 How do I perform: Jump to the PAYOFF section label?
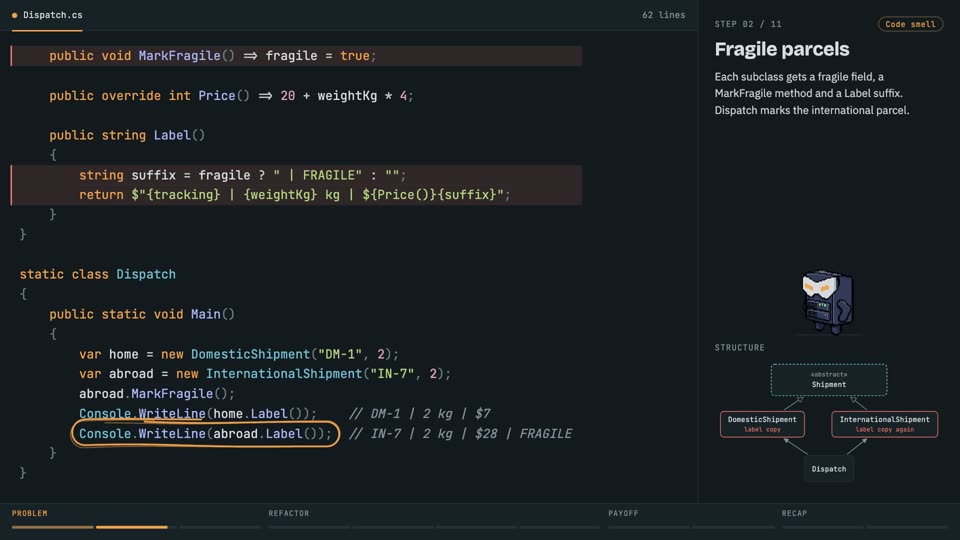click(623, 513)
